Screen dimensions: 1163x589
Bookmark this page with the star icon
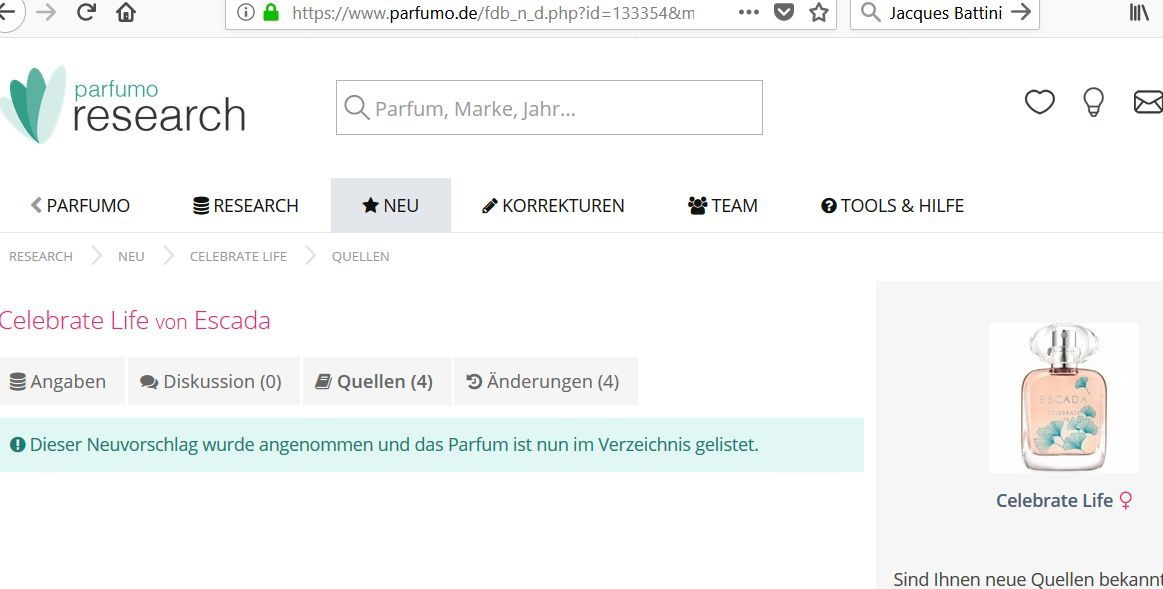pyautogui.click(x=819, y=12)
